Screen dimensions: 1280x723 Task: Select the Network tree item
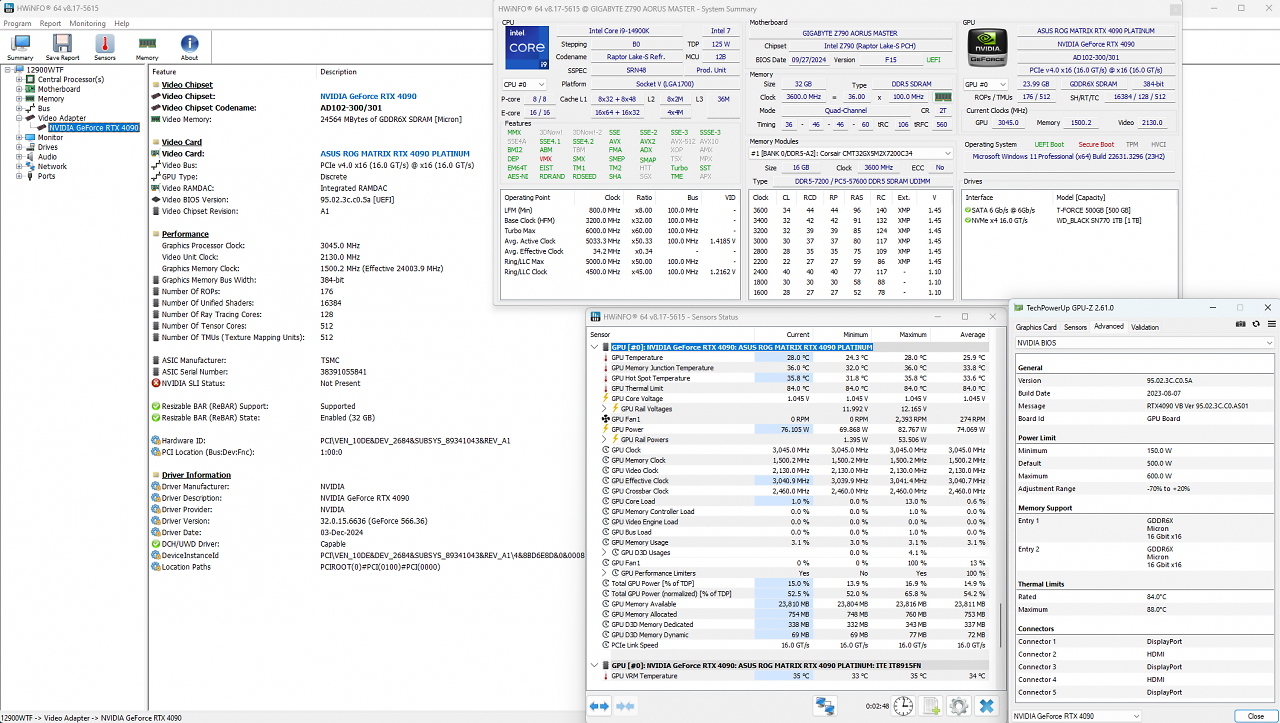coord(52,166)
